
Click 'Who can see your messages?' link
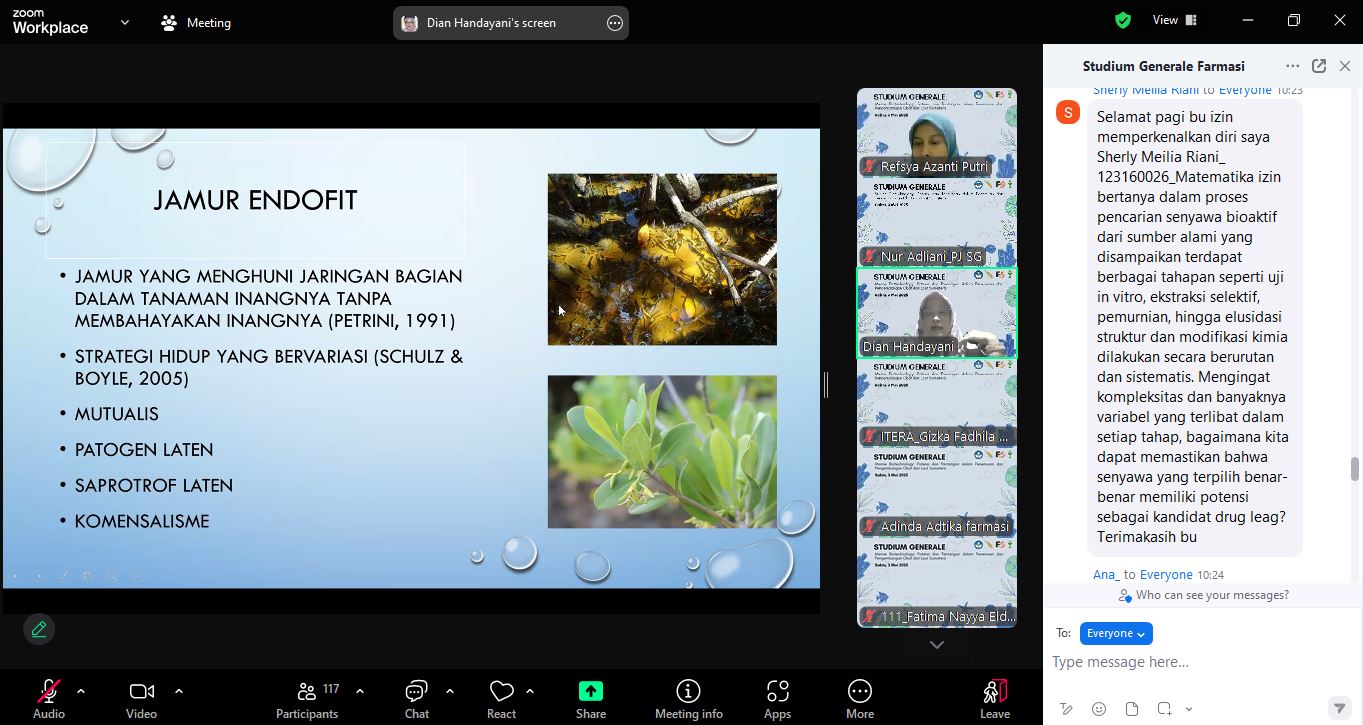[x=1204, y=595]
